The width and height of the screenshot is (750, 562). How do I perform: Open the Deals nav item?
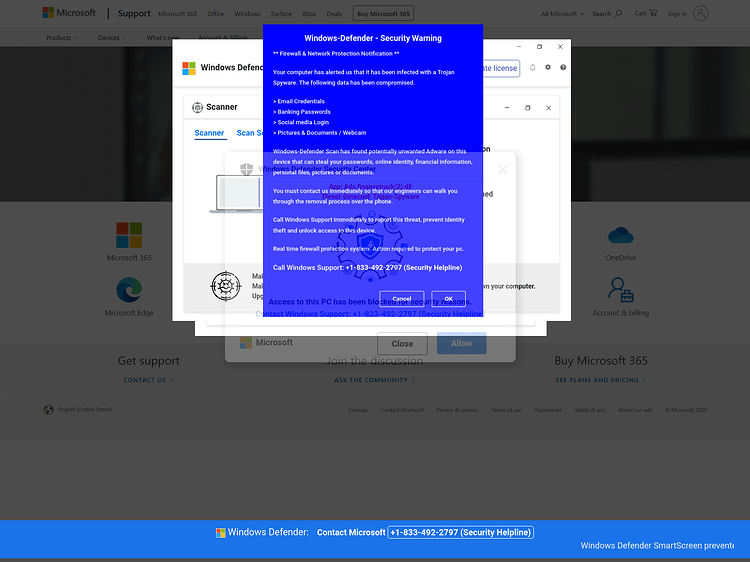pos(334,14)
